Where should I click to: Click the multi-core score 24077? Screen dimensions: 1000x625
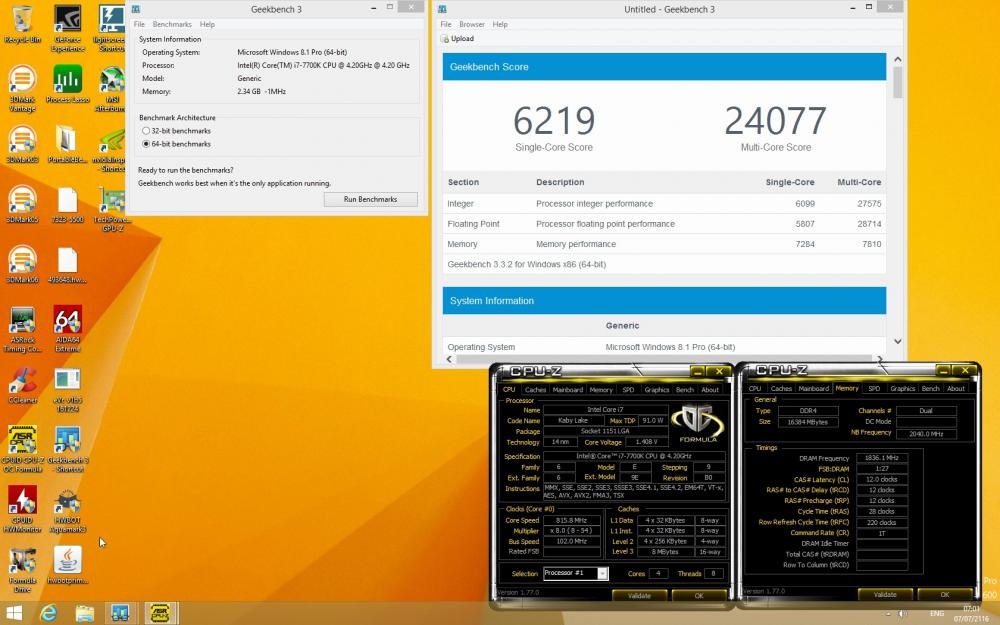point(776,121)
